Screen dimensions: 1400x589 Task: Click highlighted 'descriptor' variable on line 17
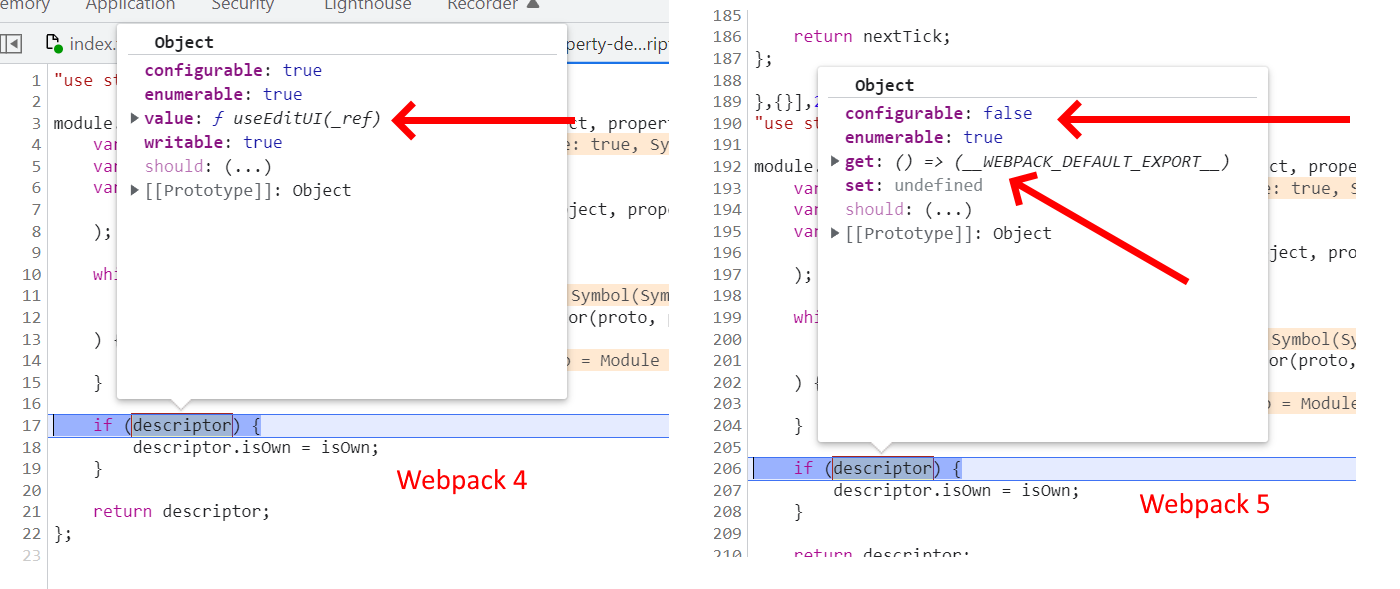pos(182,425)
